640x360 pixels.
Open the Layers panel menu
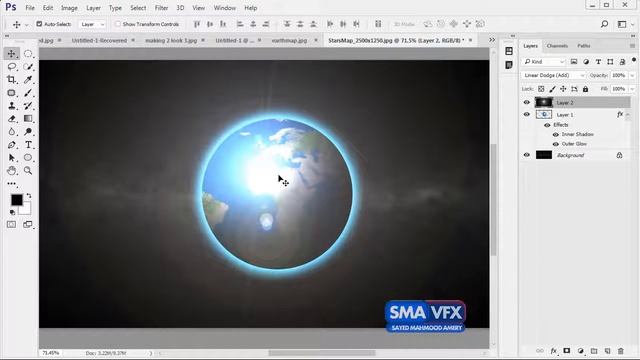[x=632, y=46]
